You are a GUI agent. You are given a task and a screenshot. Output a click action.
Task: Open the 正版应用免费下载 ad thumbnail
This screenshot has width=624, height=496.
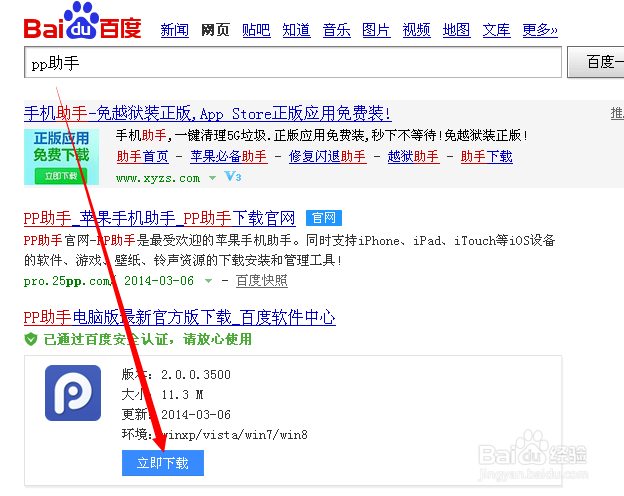(x=61, y=157)
